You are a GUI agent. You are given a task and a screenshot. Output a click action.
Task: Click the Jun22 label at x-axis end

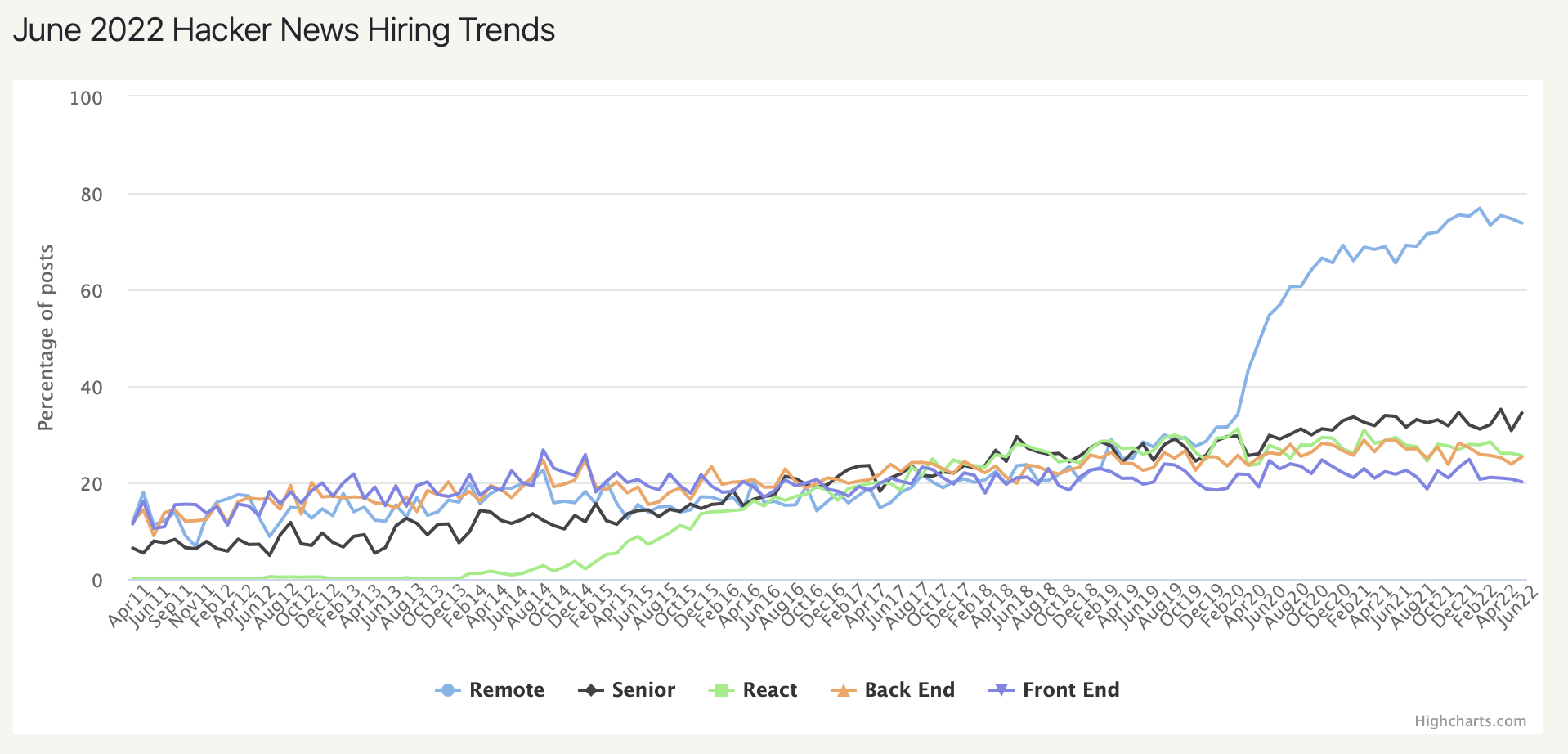point(1521,607)
